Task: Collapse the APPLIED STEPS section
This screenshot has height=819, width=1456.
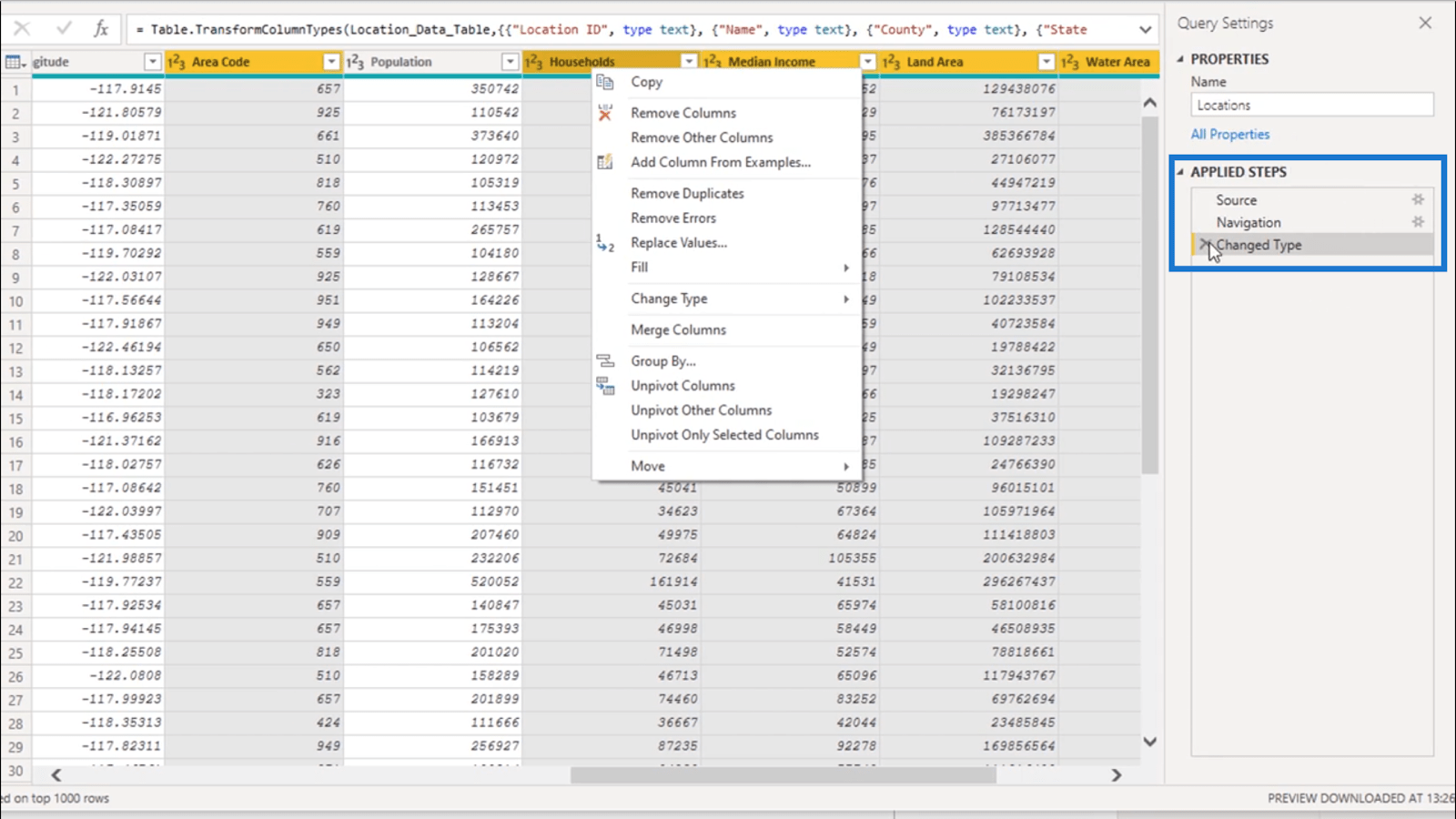Action: tap(1180, 172)
